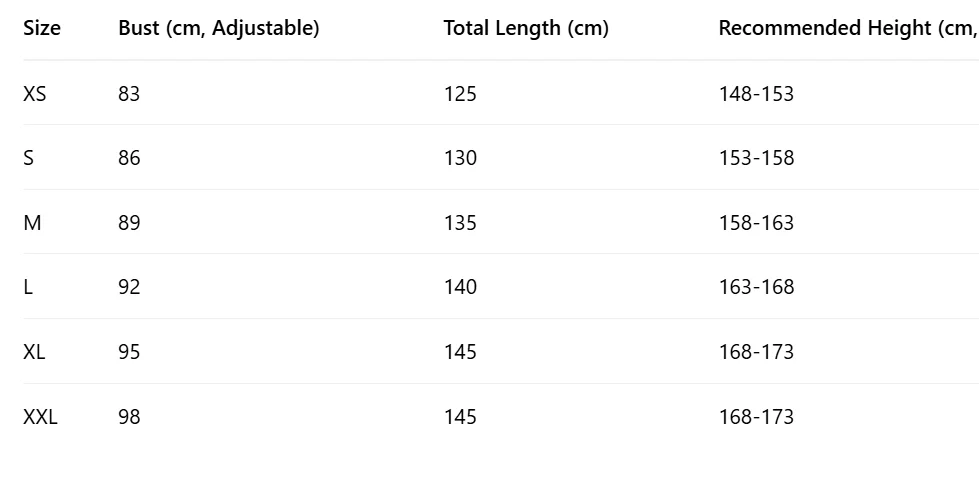Click the XS size label

(x=35, y=94)
